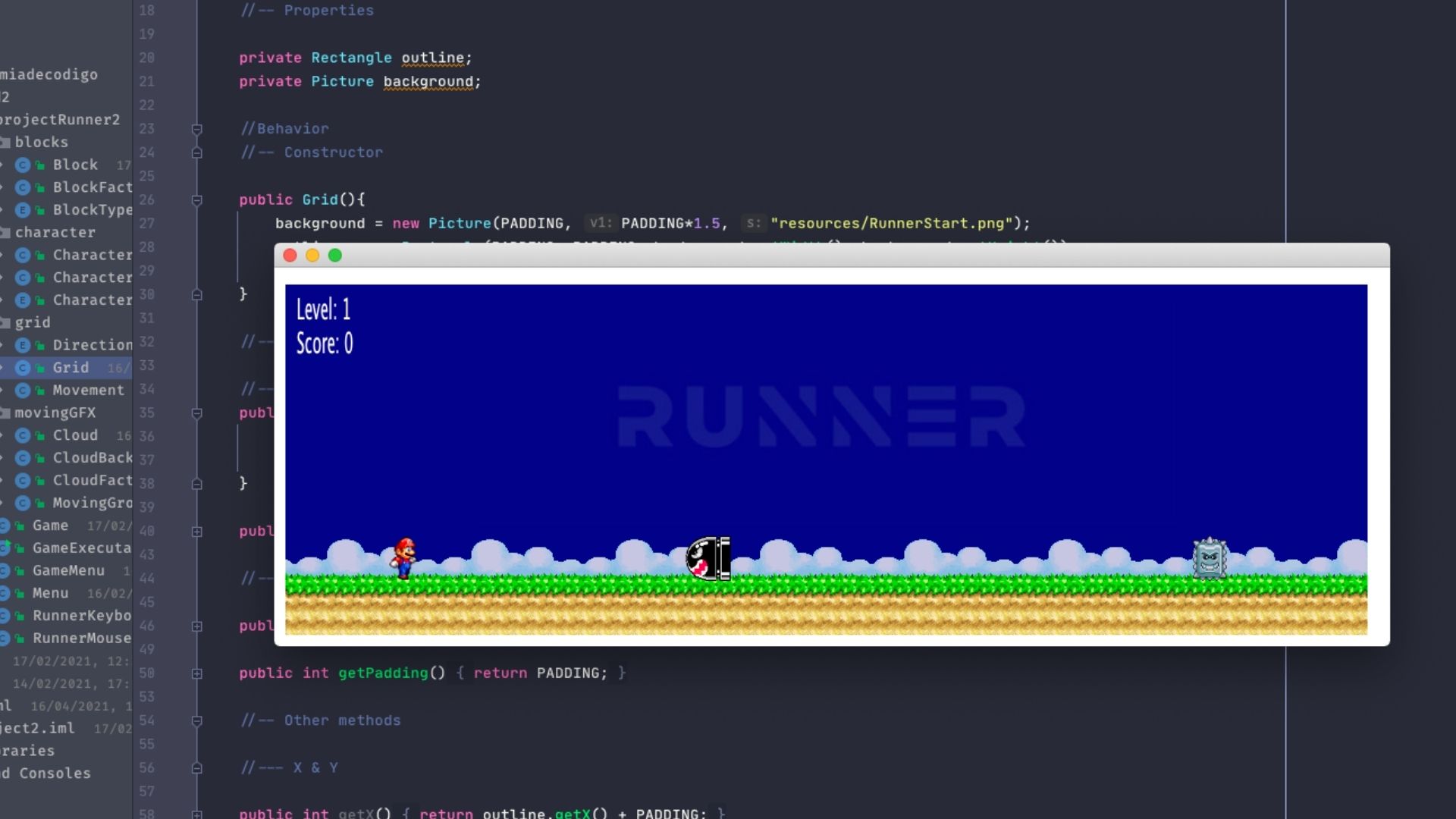This screenshot has width=1456, height=819.
Task: Open the Menu class in project tree
Action: coord(50,593)
